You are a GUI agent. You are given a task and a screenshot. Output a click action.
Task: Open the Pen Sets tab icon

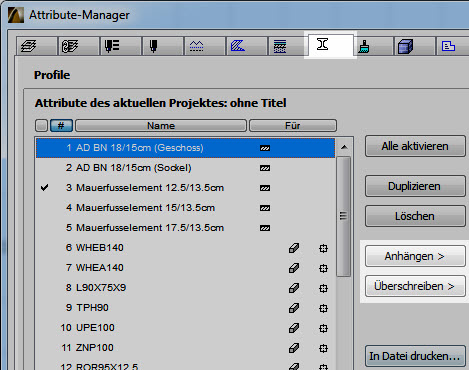point(112,46)
